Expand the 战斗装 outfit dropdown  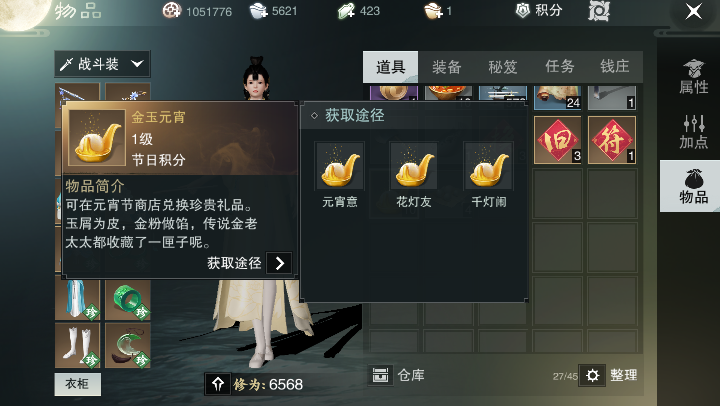click(102, 64)
